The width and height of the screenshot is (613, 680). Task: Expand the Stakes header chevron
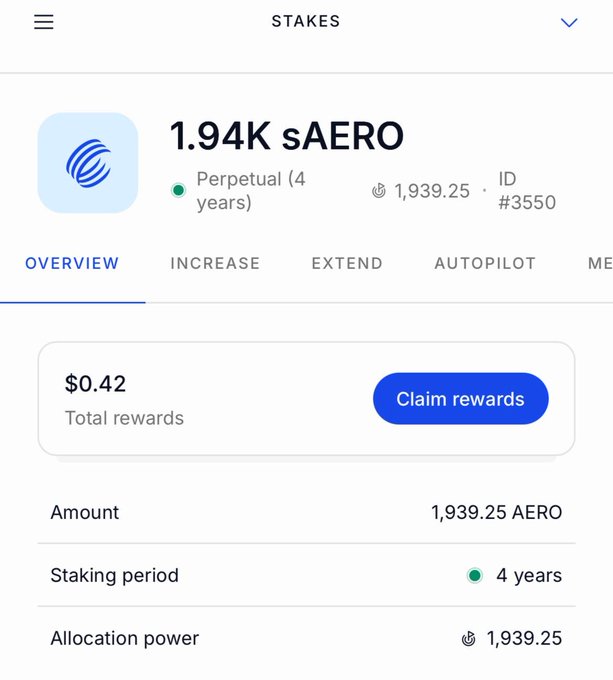(x=569, y=23)
